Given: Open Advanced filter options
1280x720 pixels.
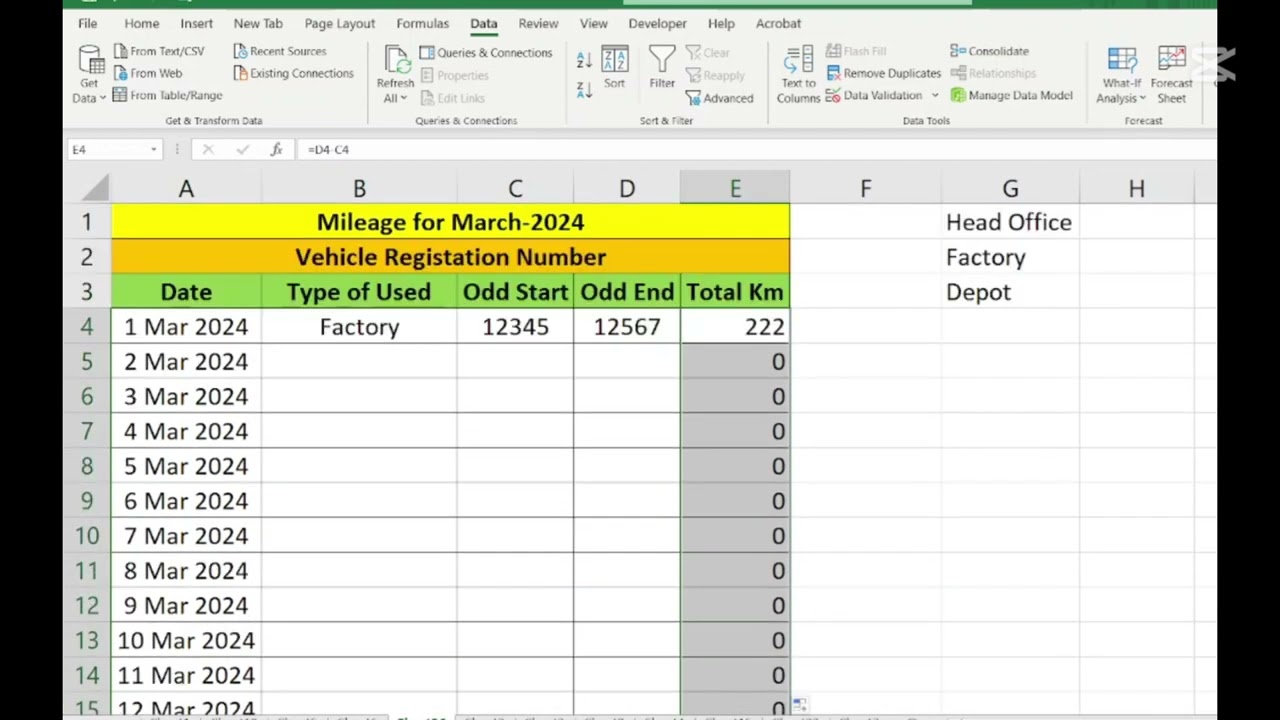Looking at the screenshot, I should (719, 98).
